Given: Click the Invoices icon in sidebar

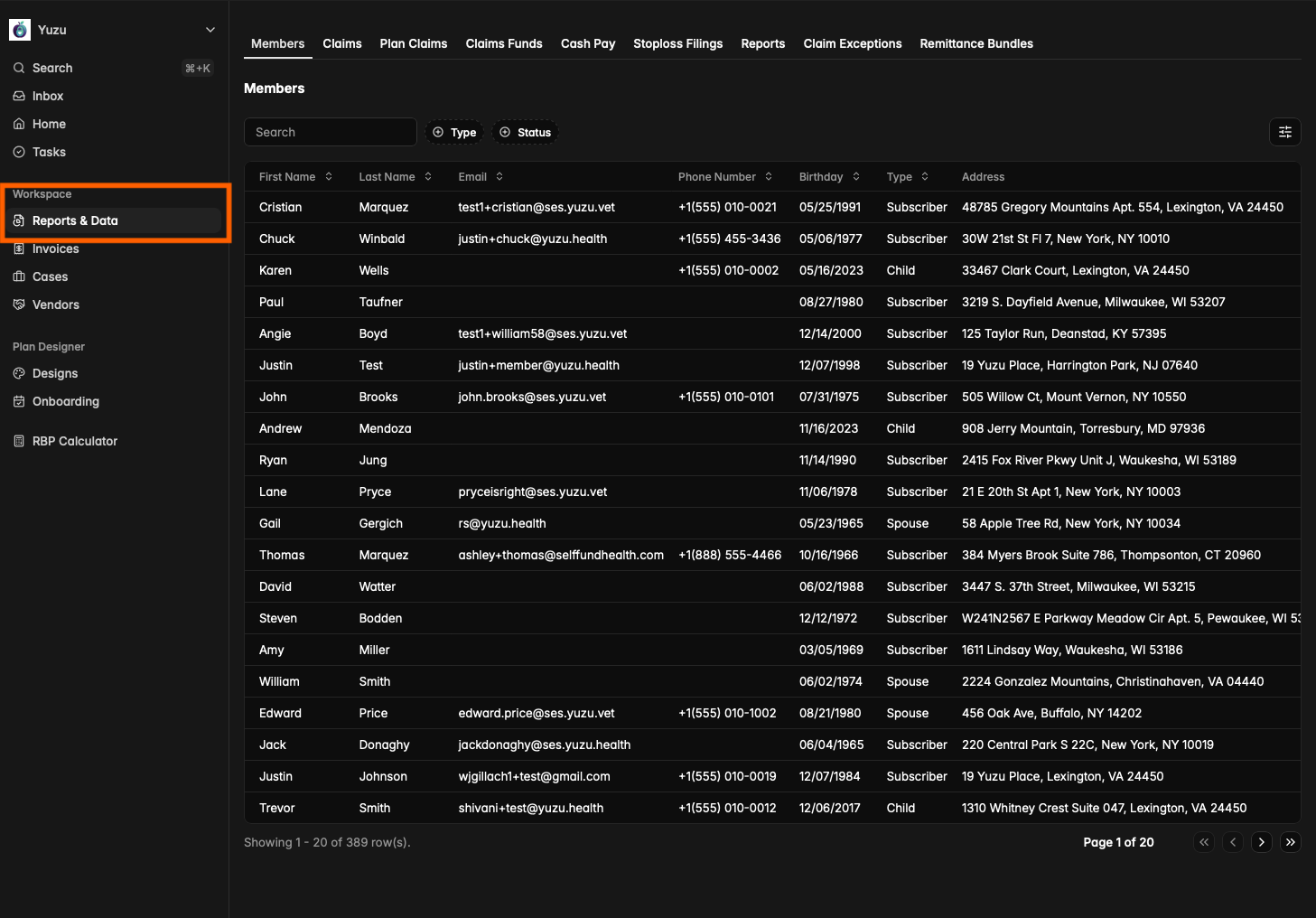Looking at the screenshot, I should 19,248.
